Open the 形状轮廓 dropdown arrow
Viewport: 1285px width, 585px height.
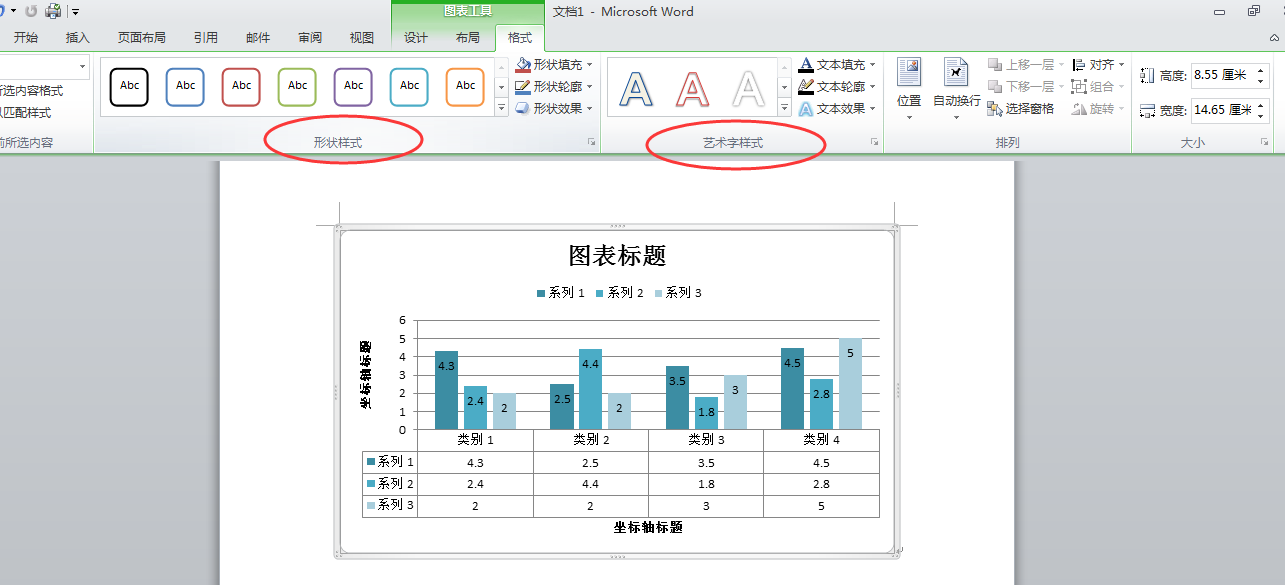[590, 87]
